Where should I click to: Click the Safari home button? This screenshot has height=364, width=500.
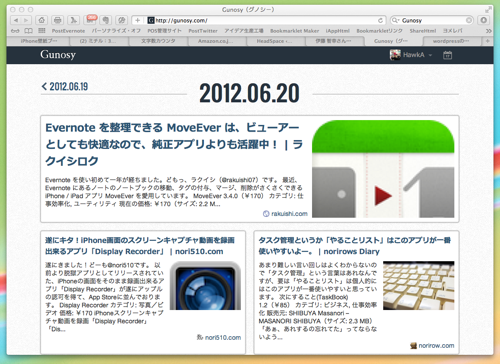(x=42, y=20)
